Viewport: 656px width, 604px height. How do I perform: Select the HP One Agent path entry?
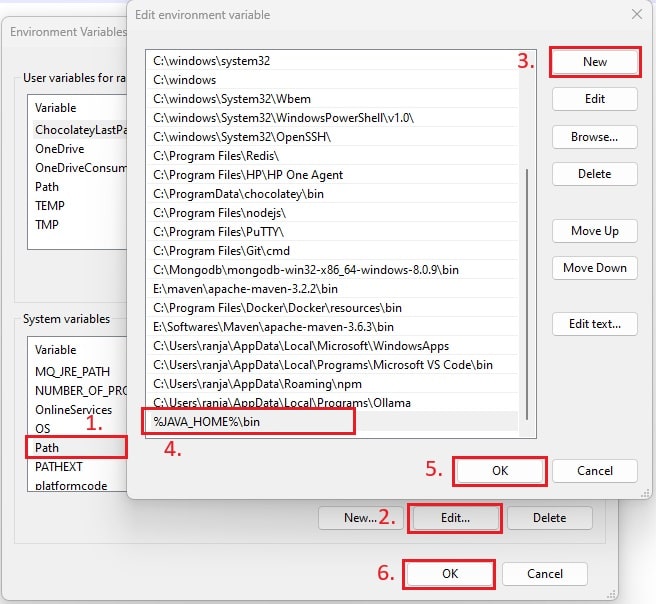[332, 175]
